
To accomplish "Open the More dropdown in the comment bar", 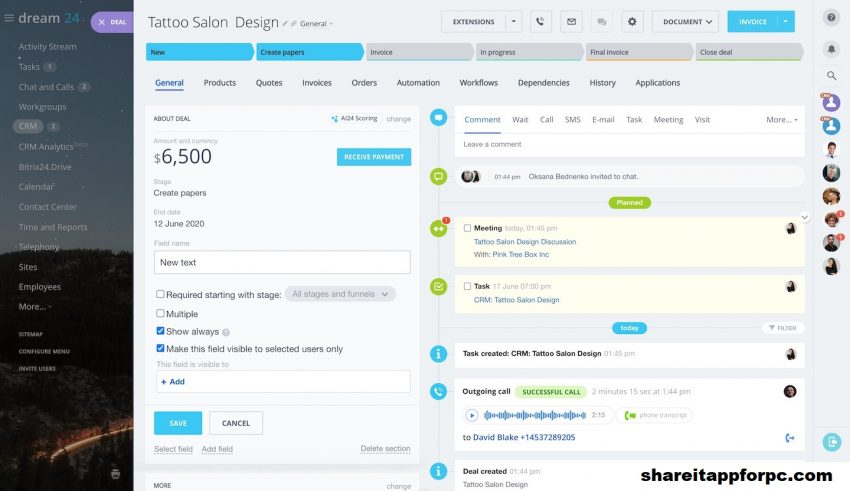I will tap(782, 120).
